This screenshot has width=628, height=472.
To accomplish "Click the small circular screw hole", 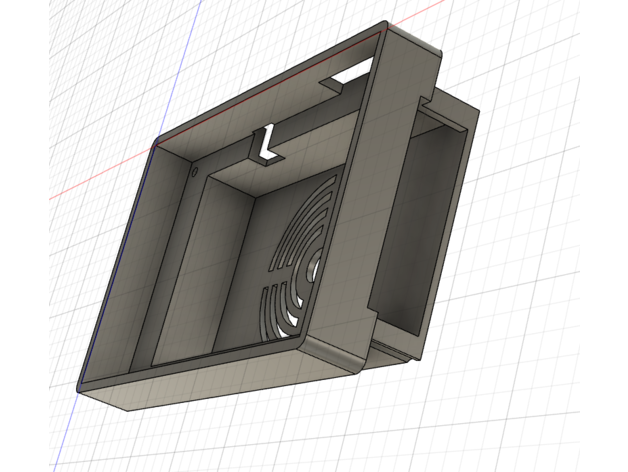I will (x=193, y=171).
